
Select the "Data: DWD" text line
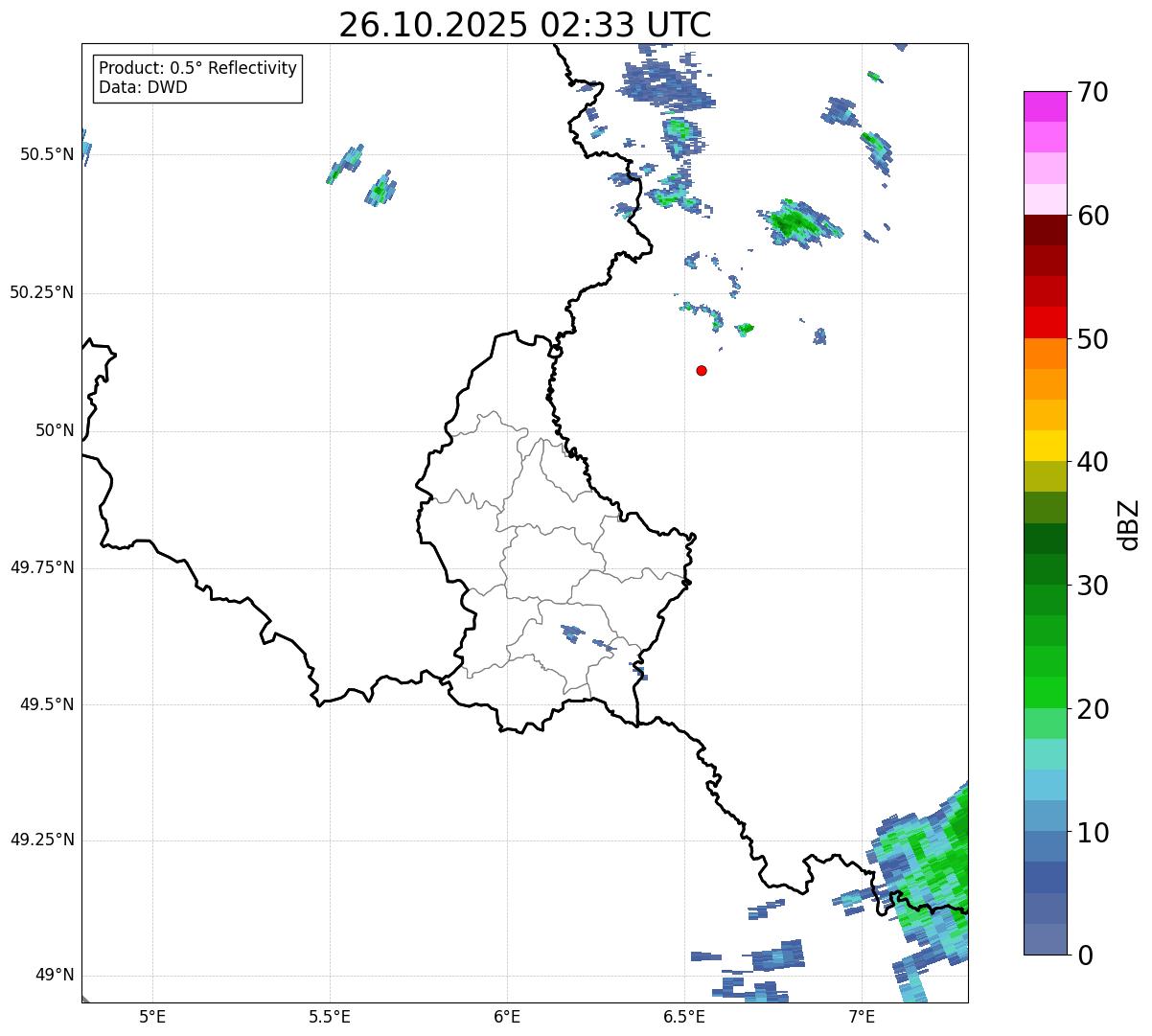[144, 87]
